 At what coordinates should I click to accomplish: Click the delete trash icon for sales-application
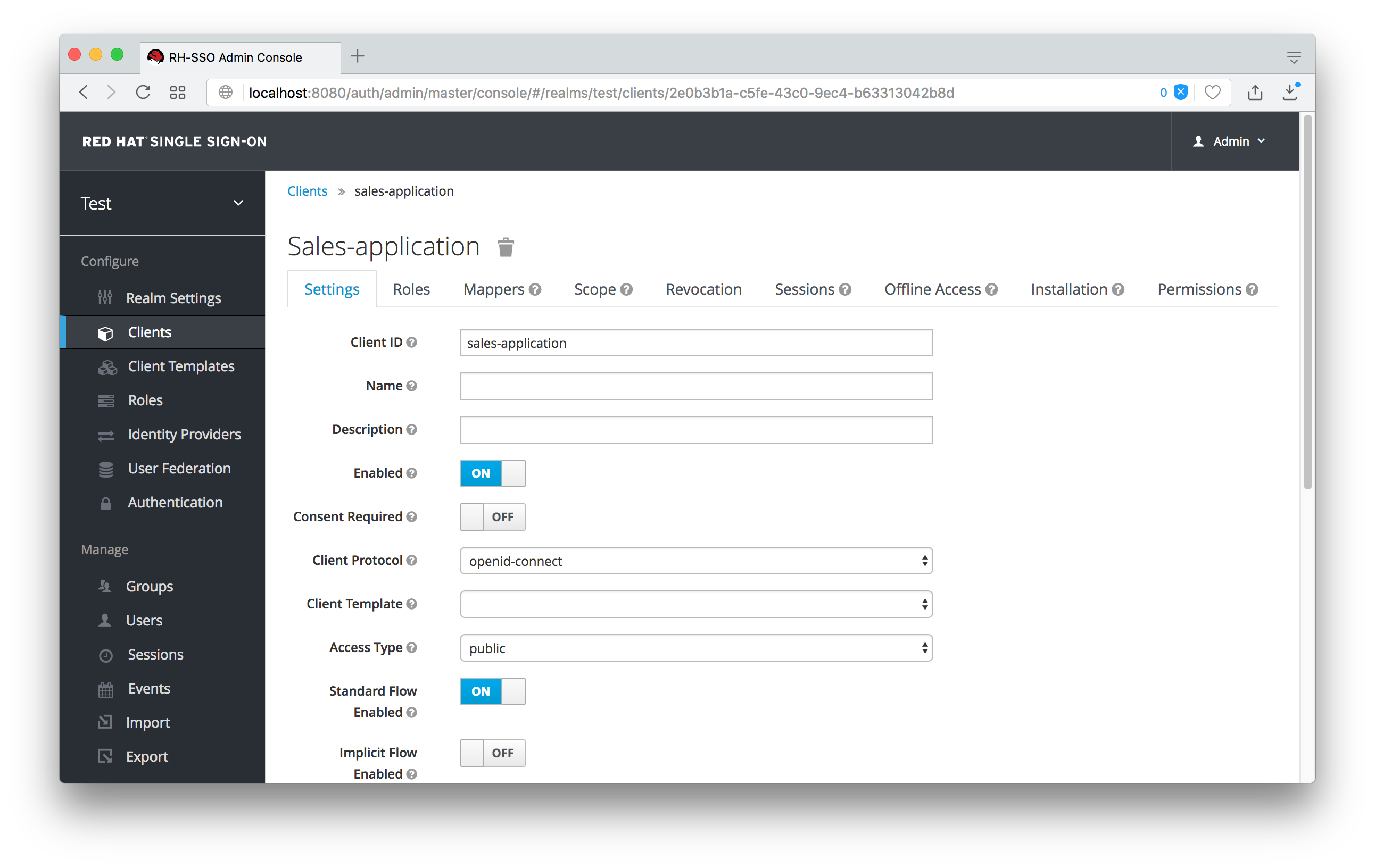click(506, 247)
